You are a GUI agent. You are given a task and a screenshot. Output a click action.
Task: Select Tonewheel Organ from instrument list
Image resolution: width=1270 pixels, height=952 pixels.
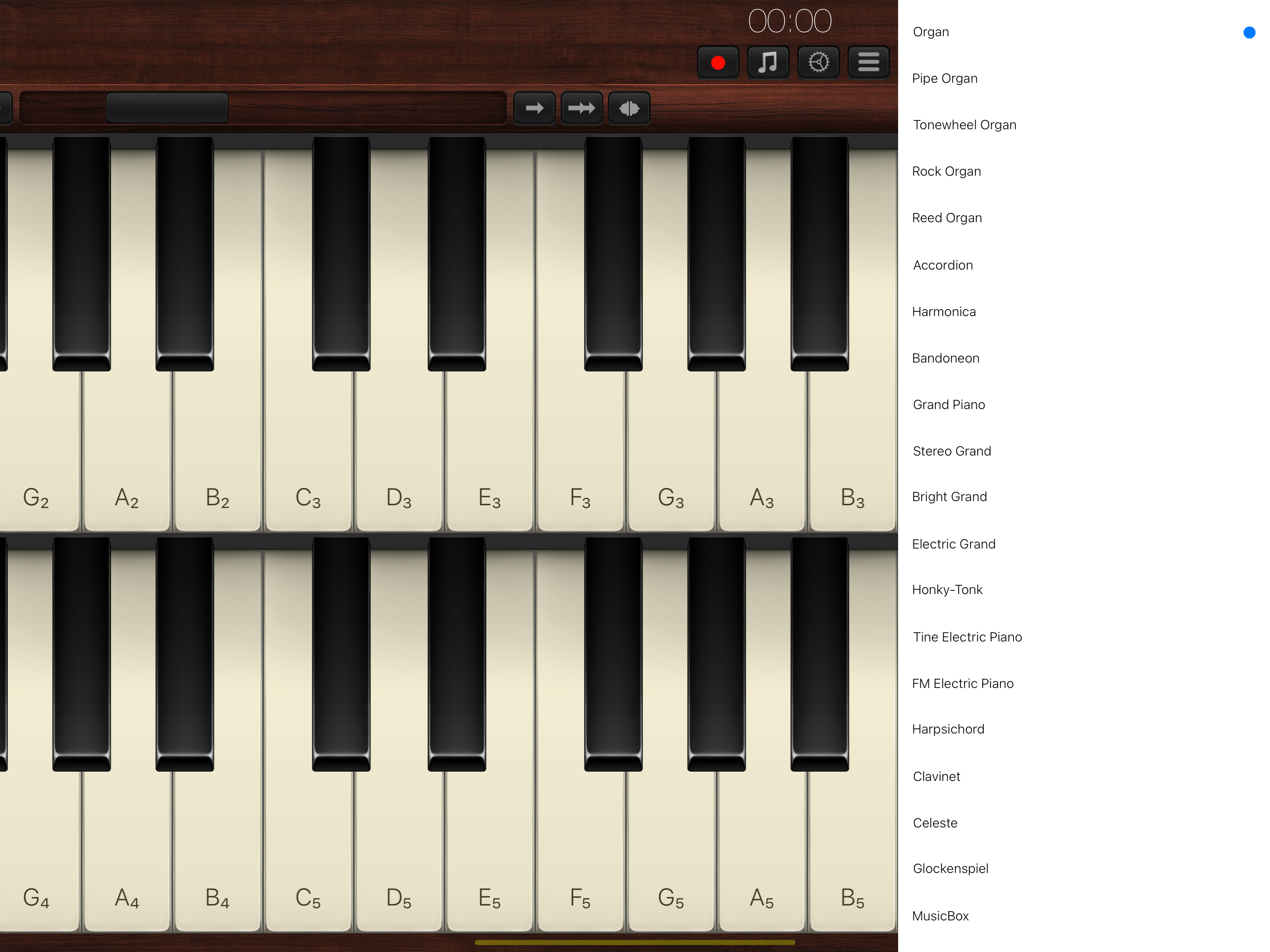click(964, 125)
